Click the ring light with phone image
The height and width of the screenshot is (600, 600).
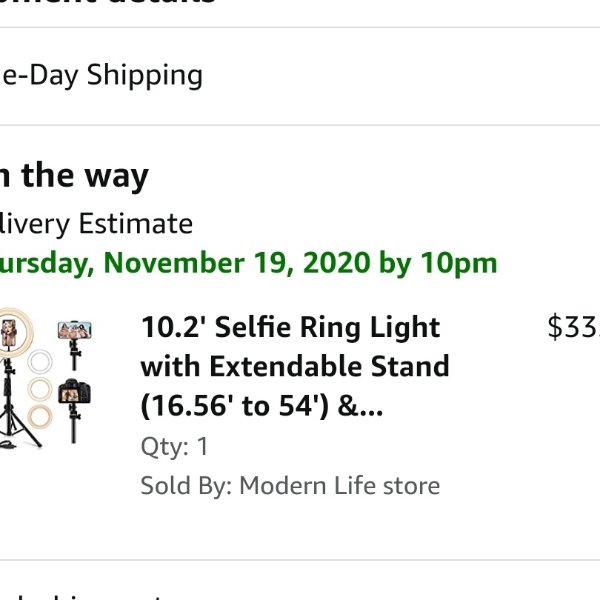coord(14,333)
